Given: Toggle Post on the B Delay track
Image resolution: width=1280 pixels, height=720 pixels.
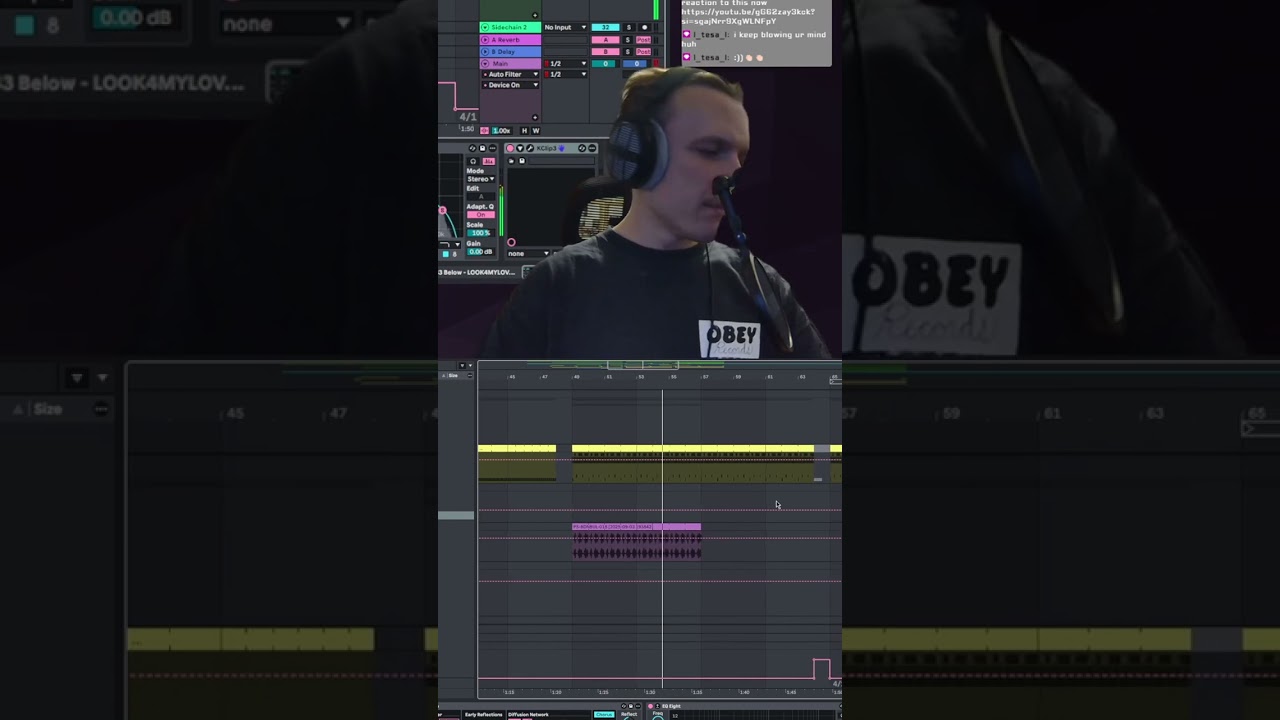Looking at the screenshot, I should [644, 52].
